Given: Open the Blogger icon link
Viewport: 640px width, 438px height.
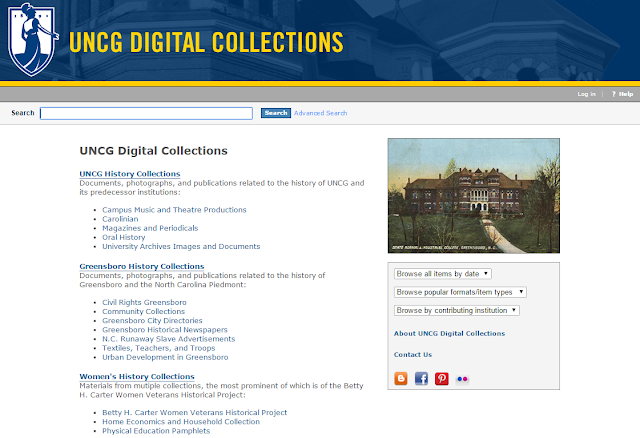Looking at the screenshot, I should pos(400,378).
